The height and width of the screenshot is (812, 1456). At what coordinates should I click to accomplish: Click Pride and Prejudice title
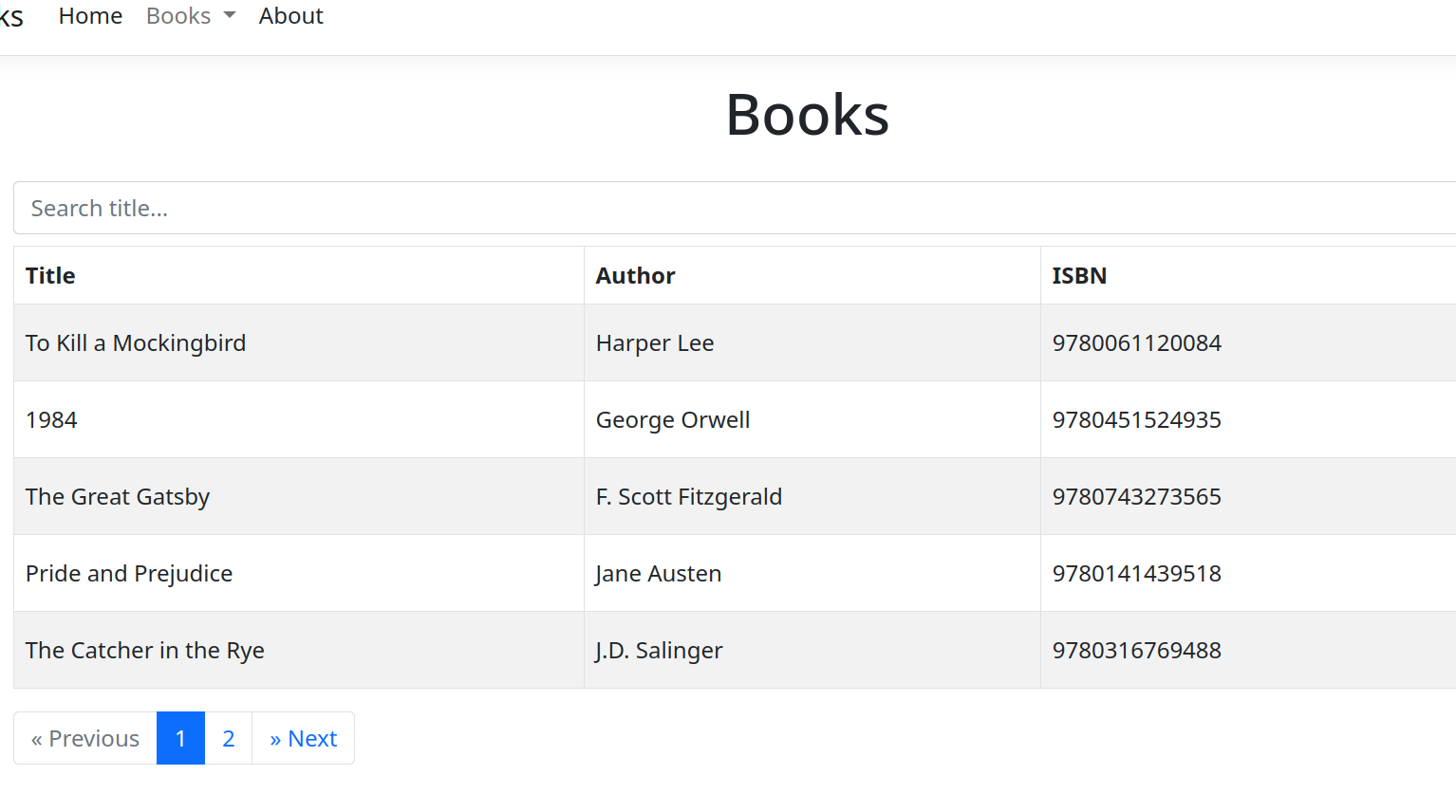129,574
